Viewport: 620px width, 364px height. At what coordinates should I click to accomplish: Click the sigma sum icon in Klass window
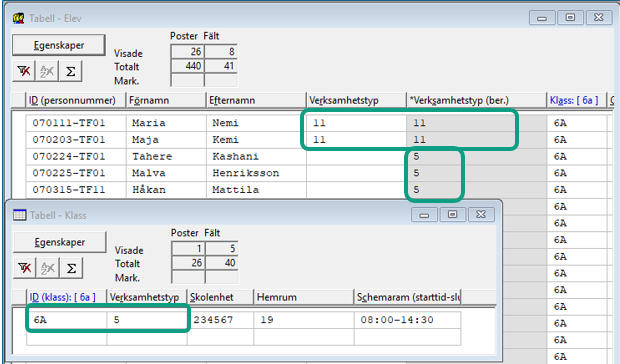(71, 268)
